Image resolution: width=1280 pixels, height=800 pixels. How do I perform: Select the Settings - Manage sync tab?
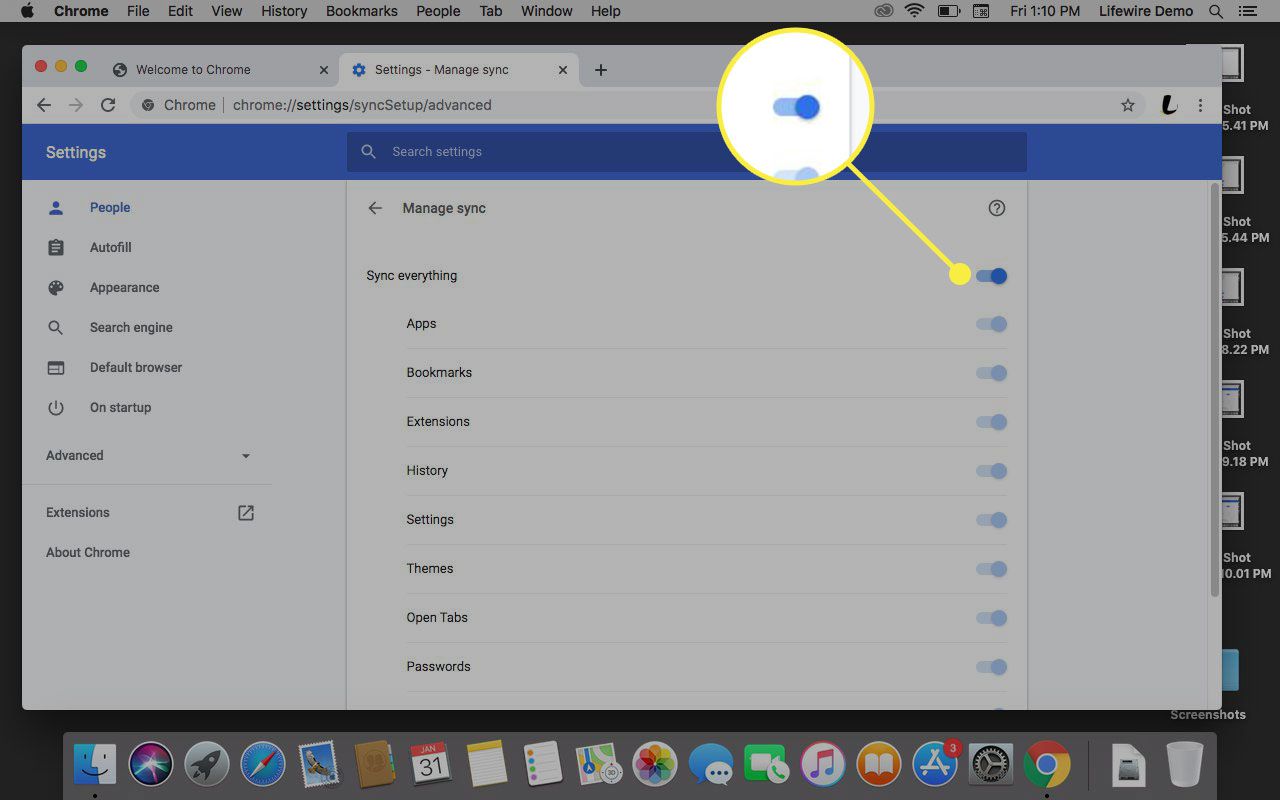pyautogui.click(x=459, y=70)
